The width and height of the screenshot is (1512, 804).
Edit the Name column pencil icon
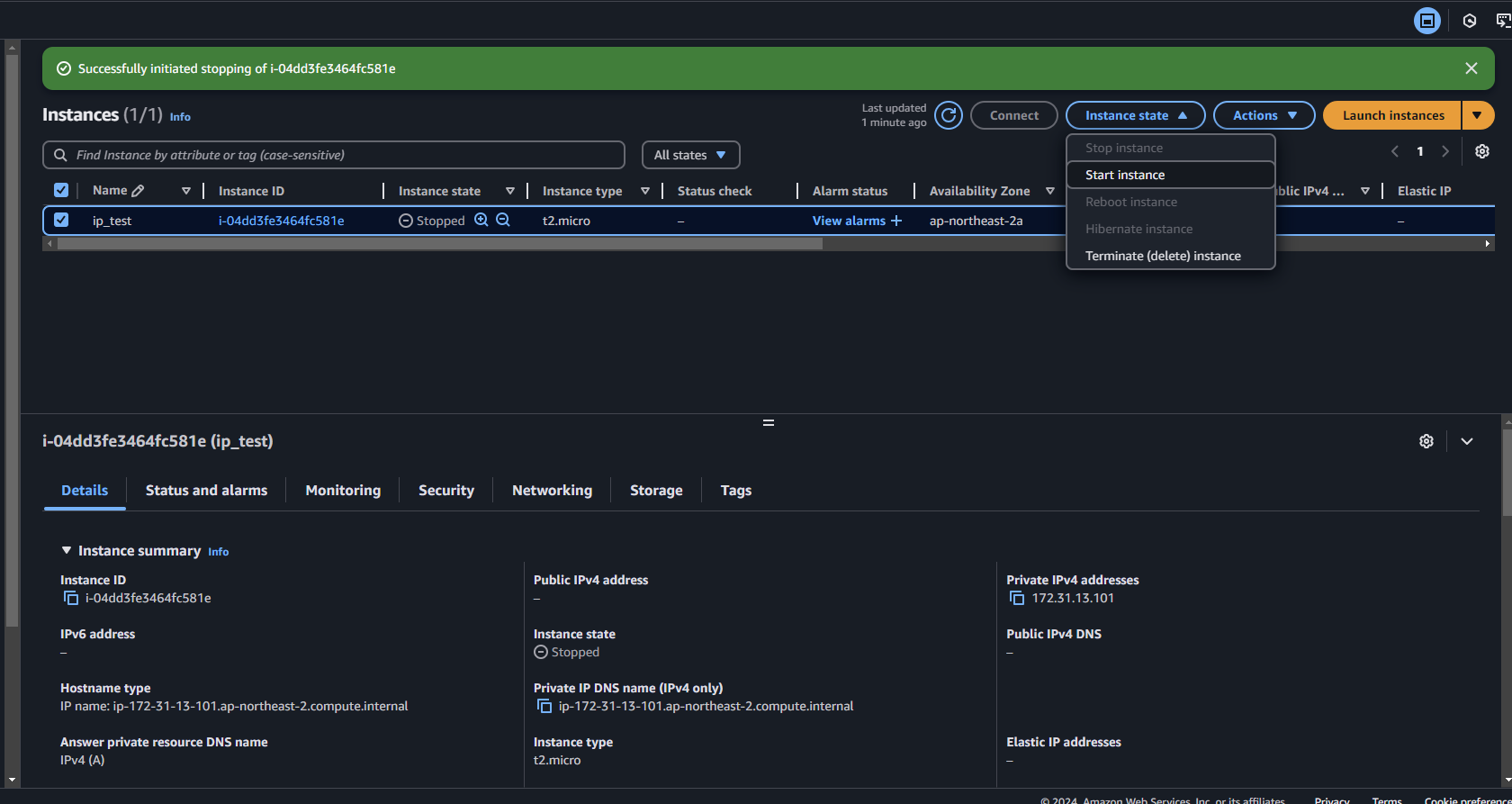click(138, 191)
